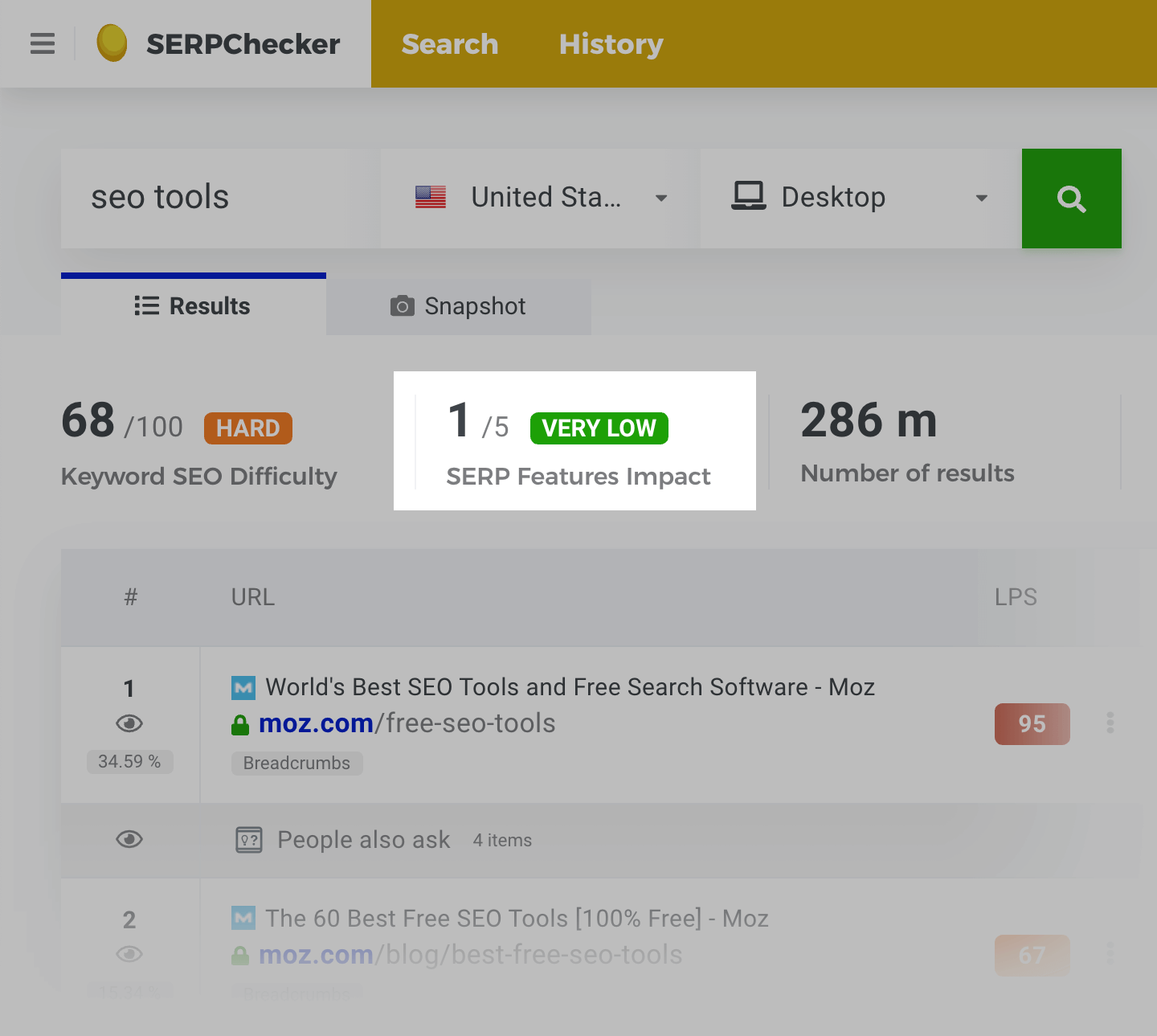Open the History tab in header
The height and width of the screenshot is (1036, 1157).
[611, 44]
